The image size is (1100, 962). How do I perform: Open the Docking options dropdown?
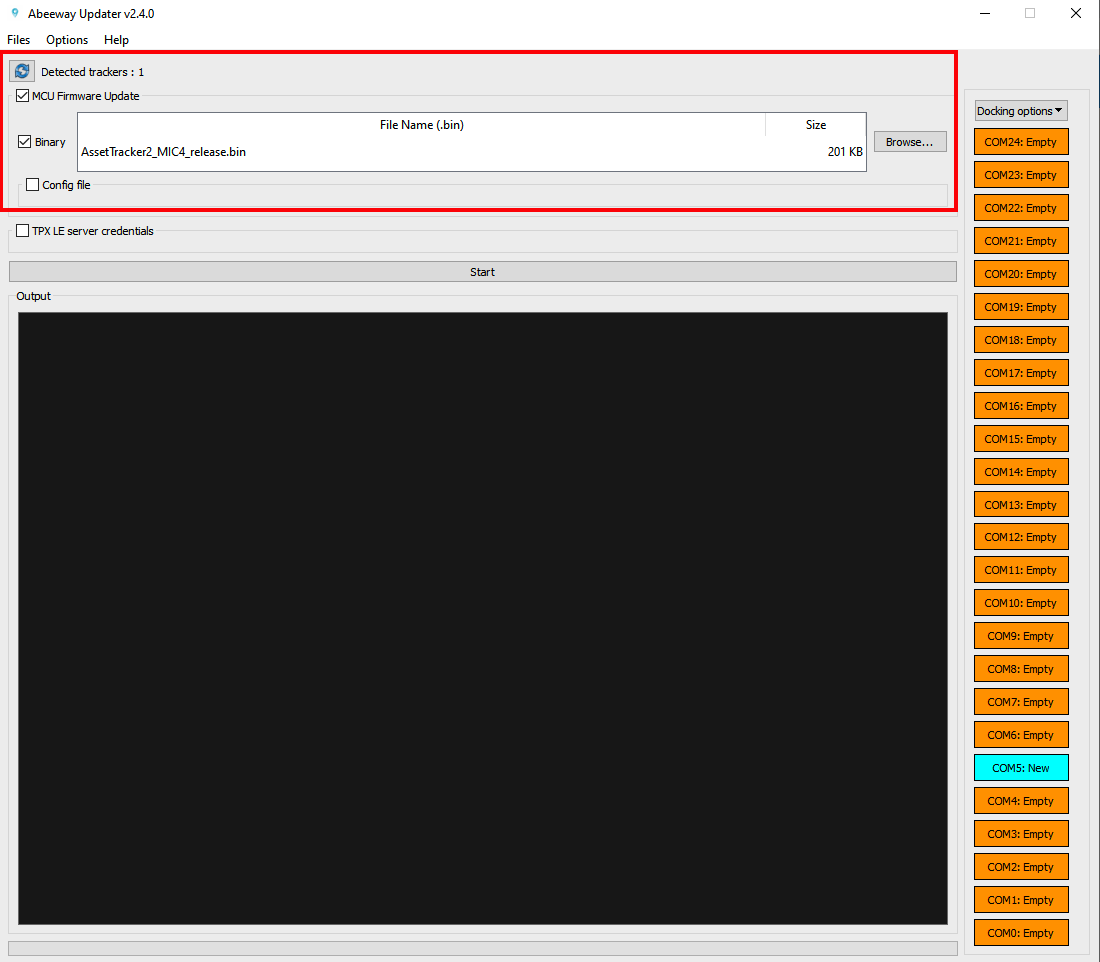1021,111
